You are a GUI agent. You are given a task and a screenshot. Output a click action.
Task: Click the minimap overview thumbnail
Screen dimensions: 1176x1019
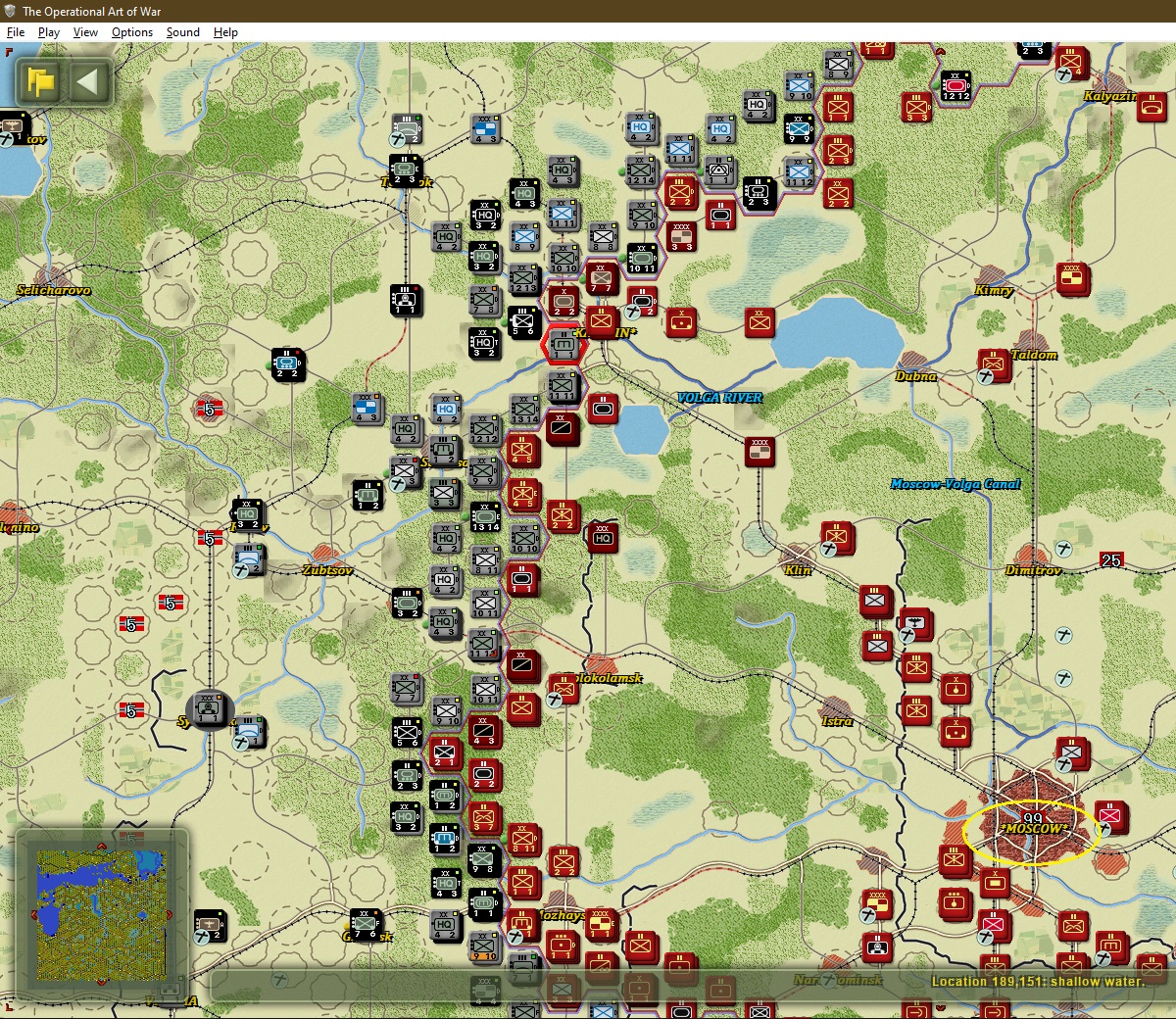coord(101,915)
